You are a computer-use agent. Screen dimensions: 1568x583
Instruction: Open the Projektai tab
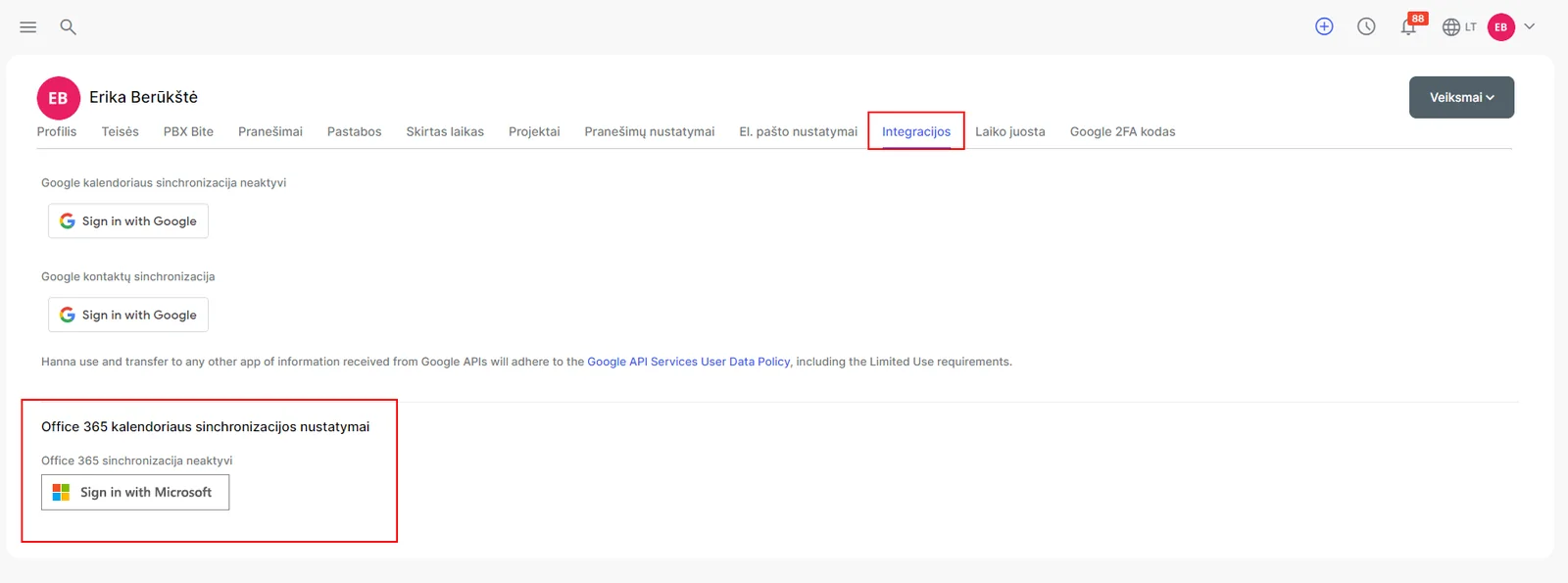point(534,131)
